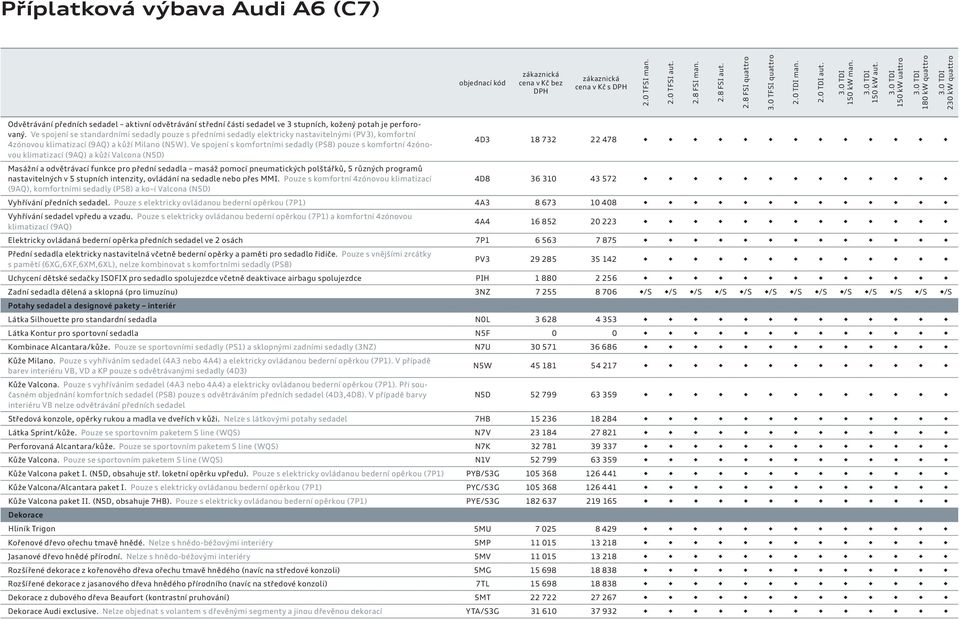
Task: Click order code "5MU"
Action: pyautogui.click(x=482, y=529)
